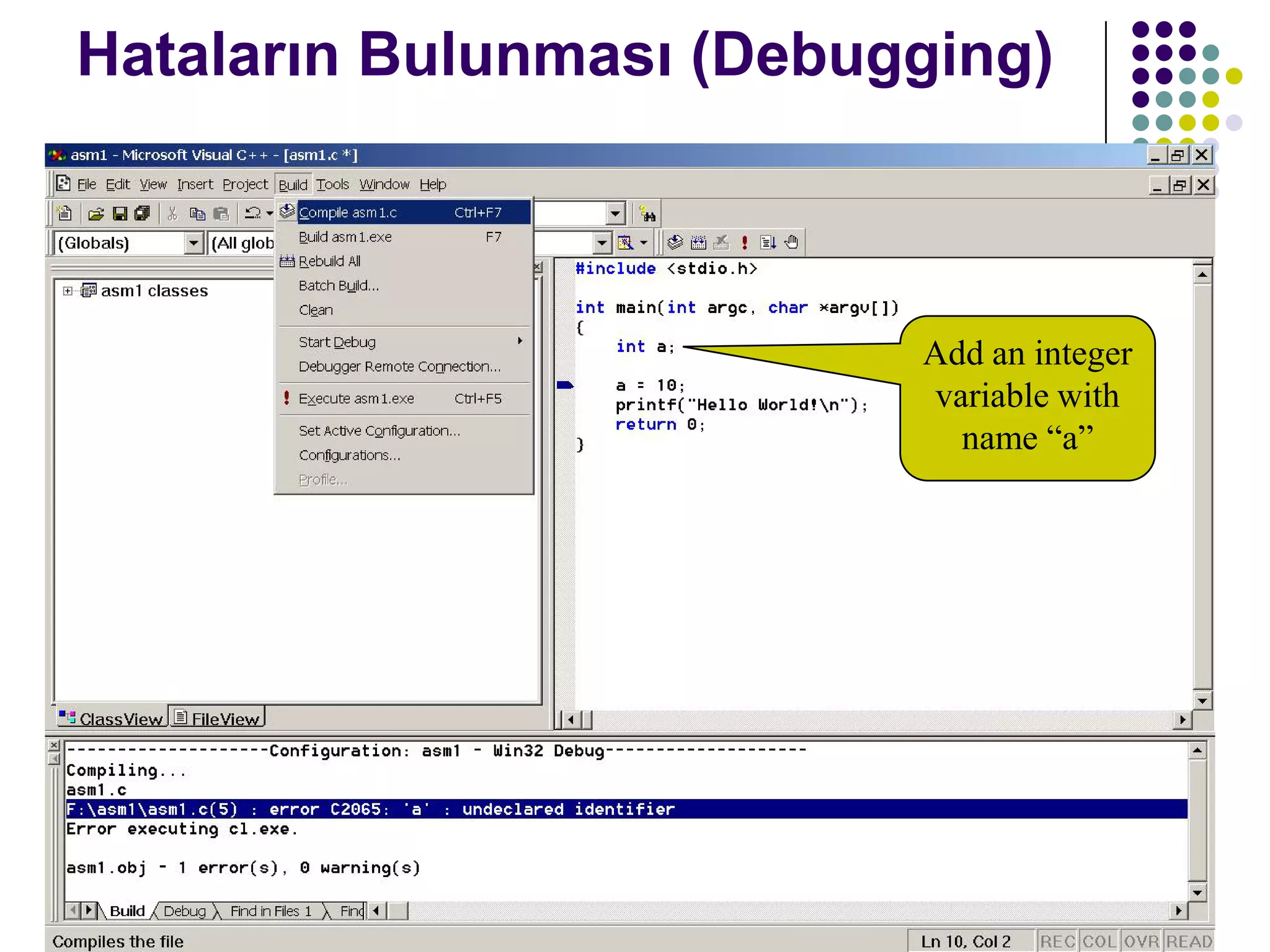The image size is (1270, 952).
Task: Open the File menu
Action: [x=87, y=184]
